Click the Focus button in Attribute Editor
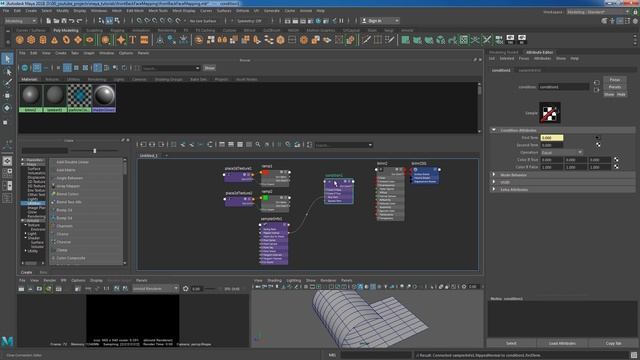 [x=615, y=80]
